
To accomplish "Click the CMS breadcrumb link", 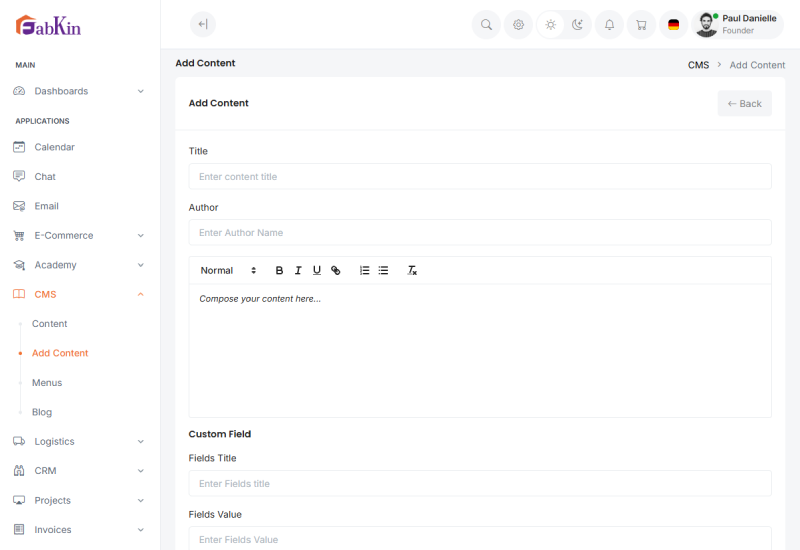I will (x=698, y=65).
